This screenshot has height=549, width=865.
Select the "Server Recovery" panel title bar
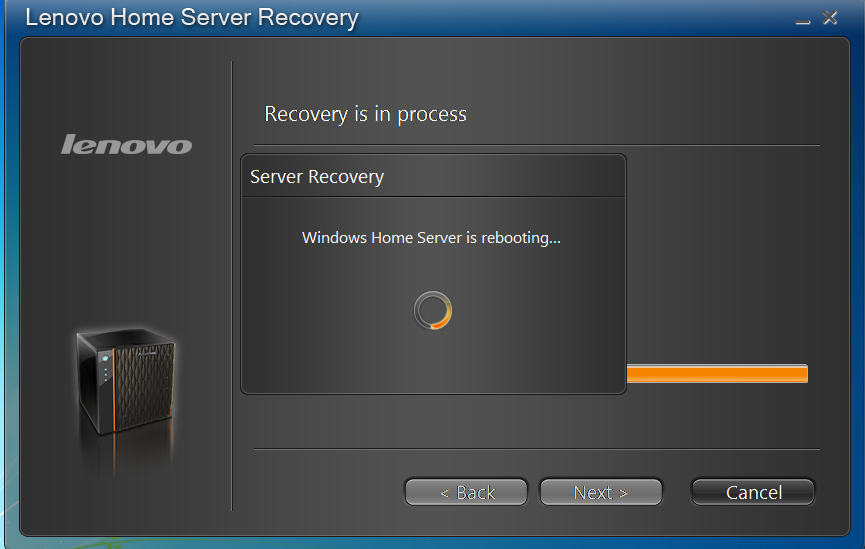[x=433, y=176]
